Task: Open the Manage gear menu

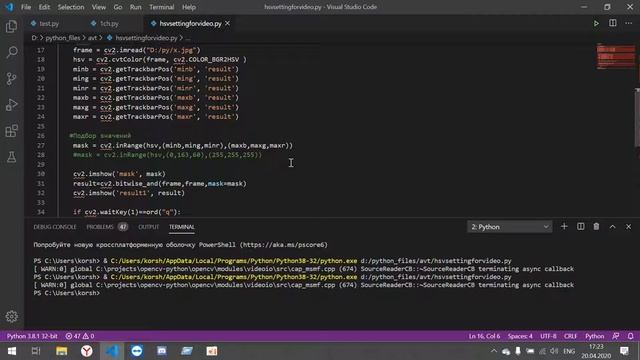Action: [11, 316]
